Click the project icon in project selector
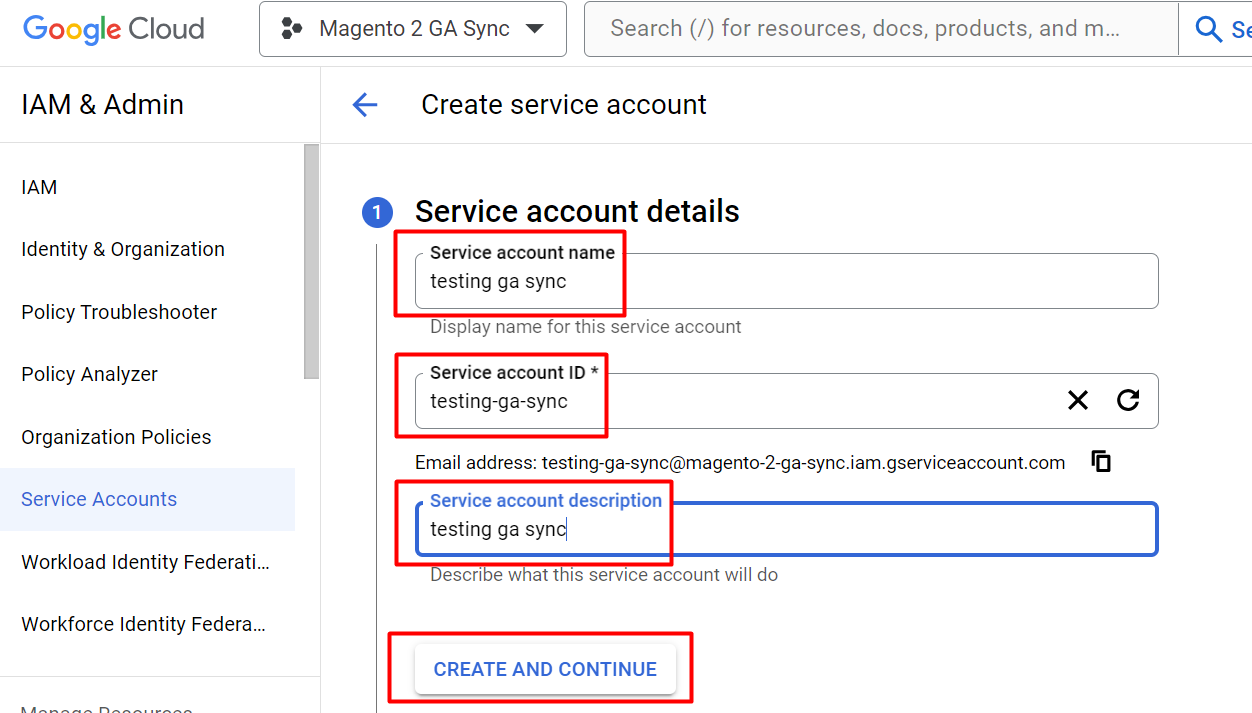Viewport: 1252px width, 713px height. (292, 29)
